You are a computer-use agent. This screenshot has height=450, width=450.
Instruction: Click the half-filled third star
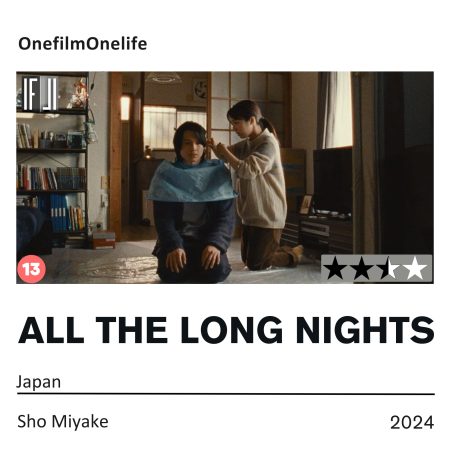(388, 268)
